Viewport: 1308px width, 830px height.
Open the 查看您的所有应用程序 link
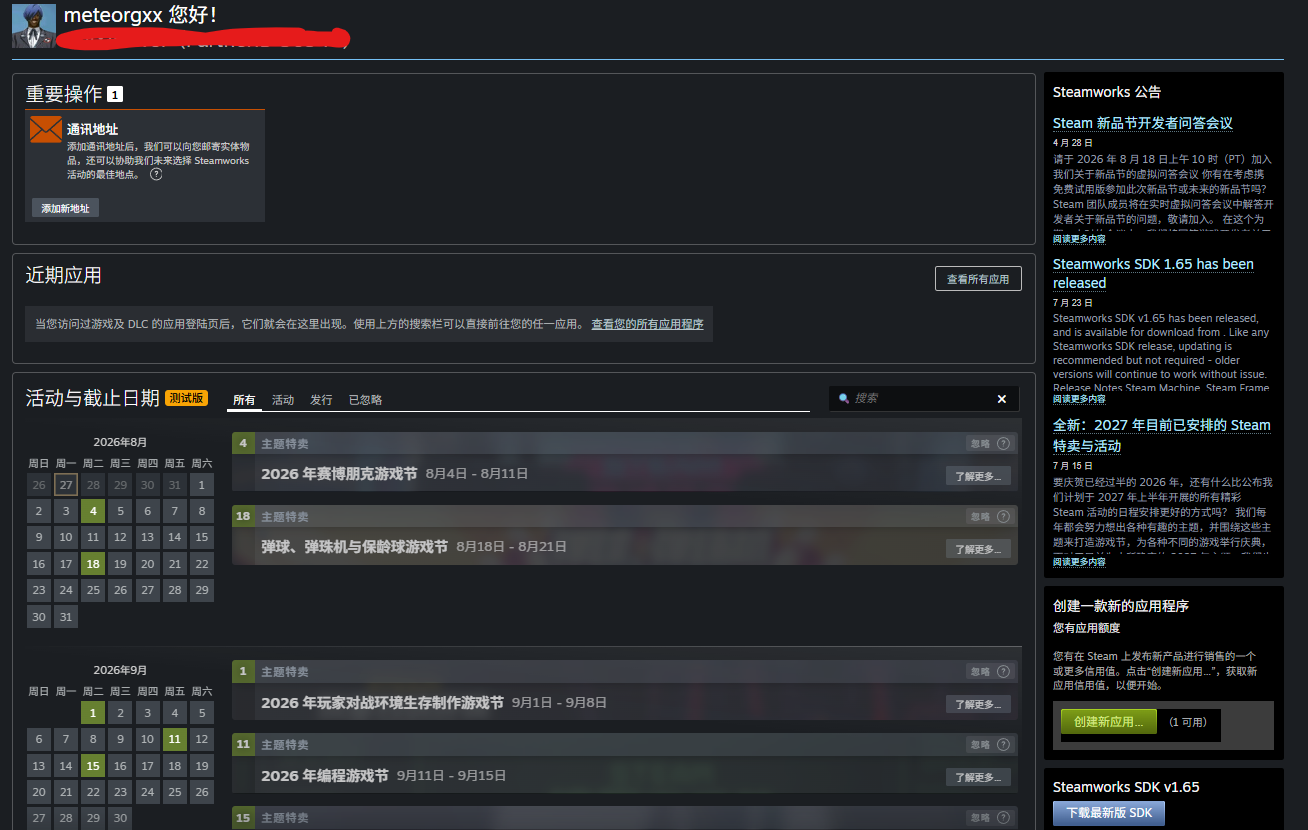point(647,324)
